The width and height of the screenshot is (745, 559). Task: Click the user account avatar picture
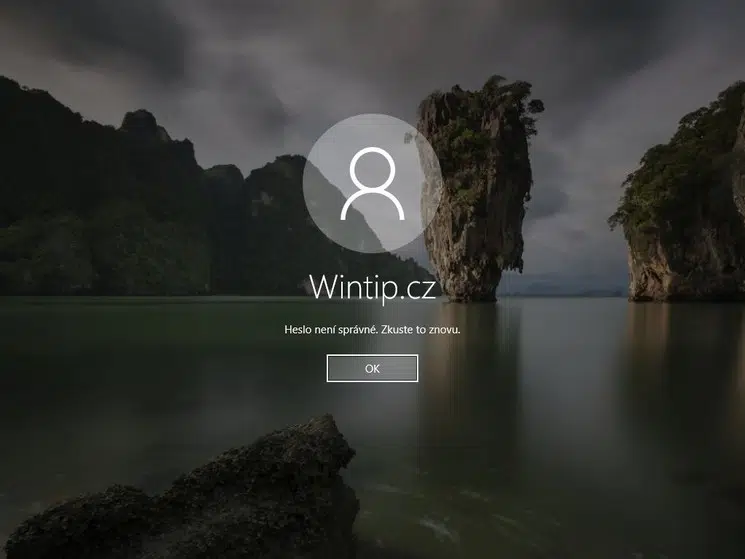coord(372,183)
